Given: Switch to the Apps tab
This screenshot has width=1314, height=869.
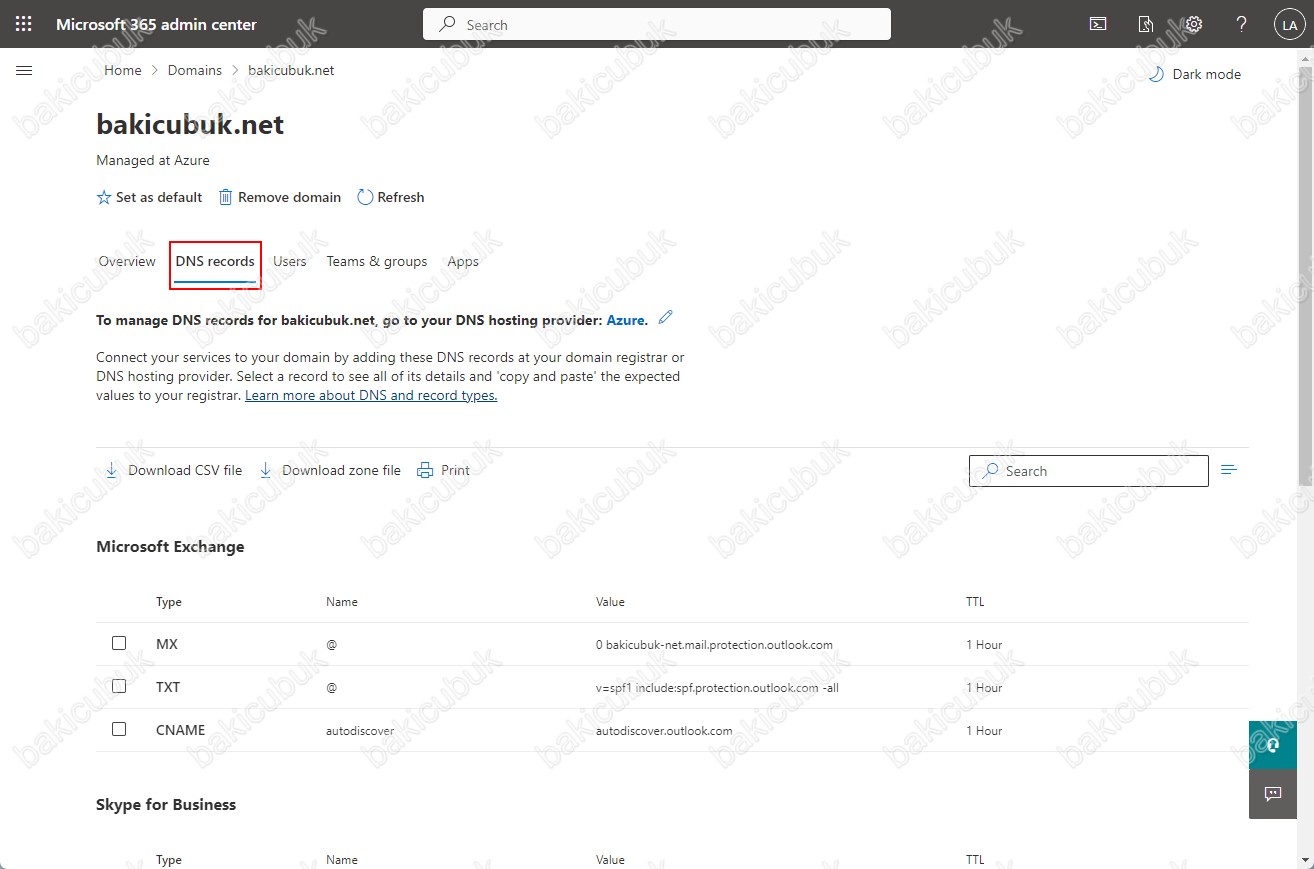Looking at the screenshot, I should coord(463,262).
